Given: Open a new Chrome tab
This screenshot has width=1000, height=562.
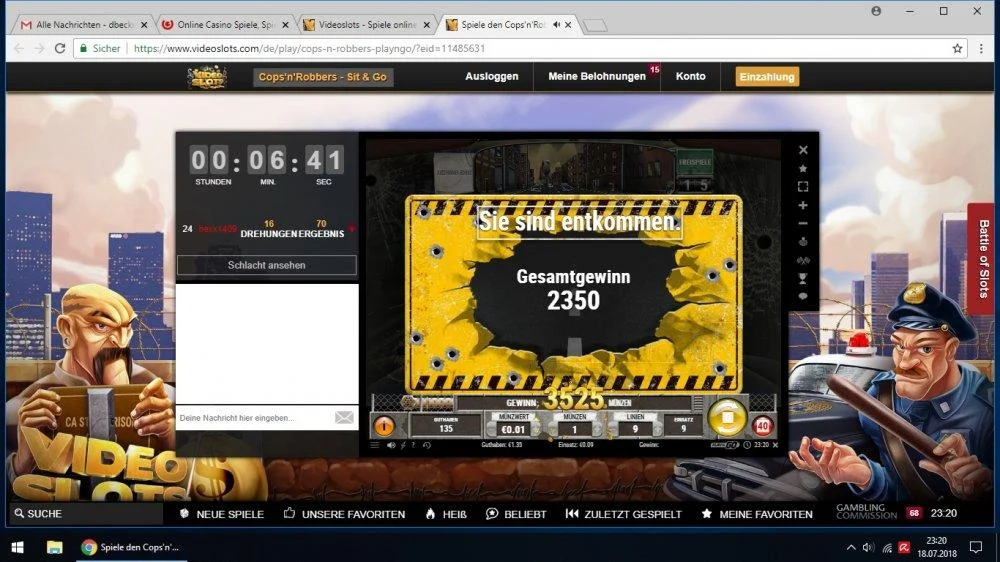Looking at the screenshot, I should click(x=595, y=26).
